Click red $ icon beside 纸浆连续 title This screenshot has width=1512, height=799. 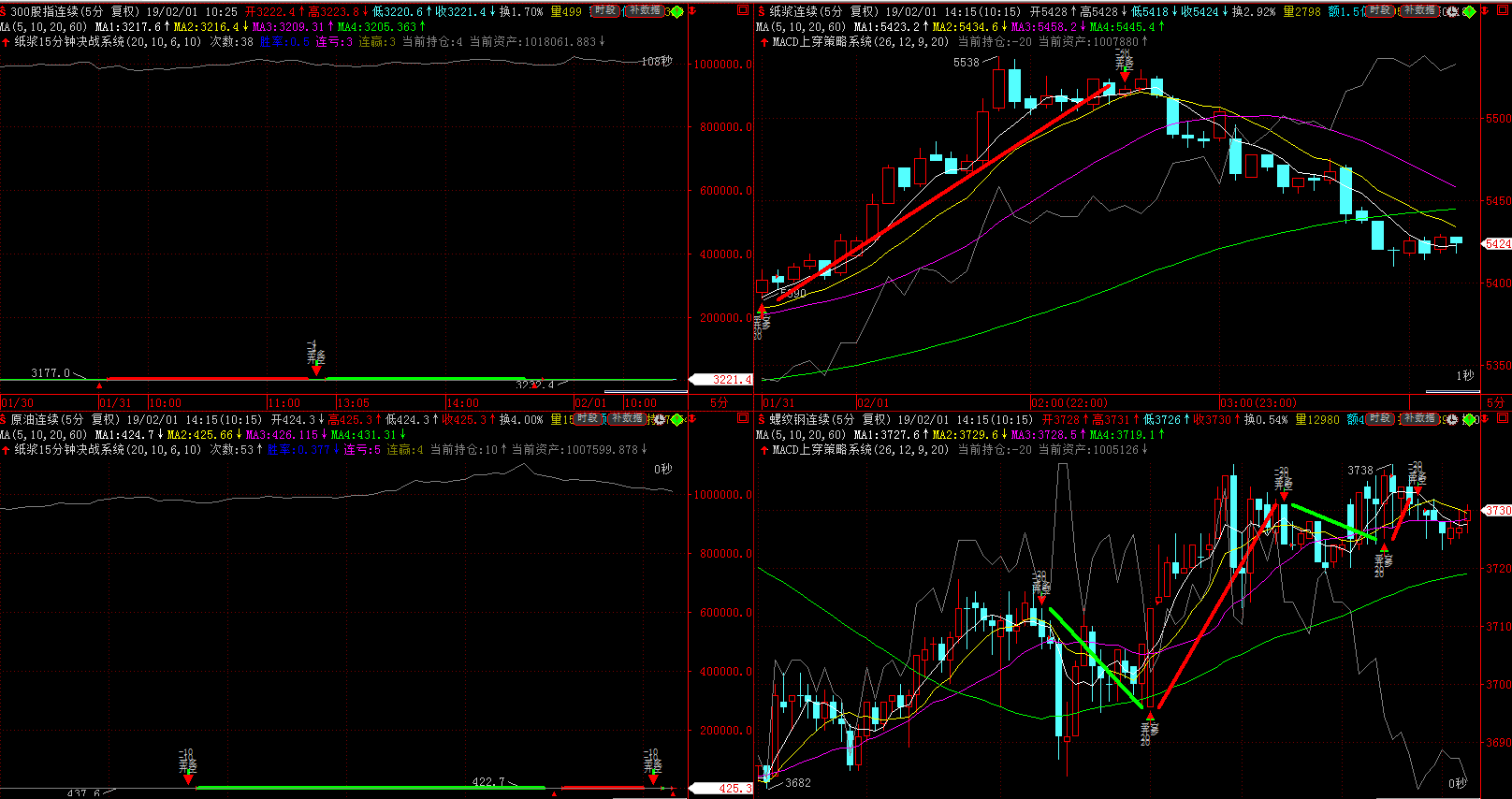coord(762,11)
